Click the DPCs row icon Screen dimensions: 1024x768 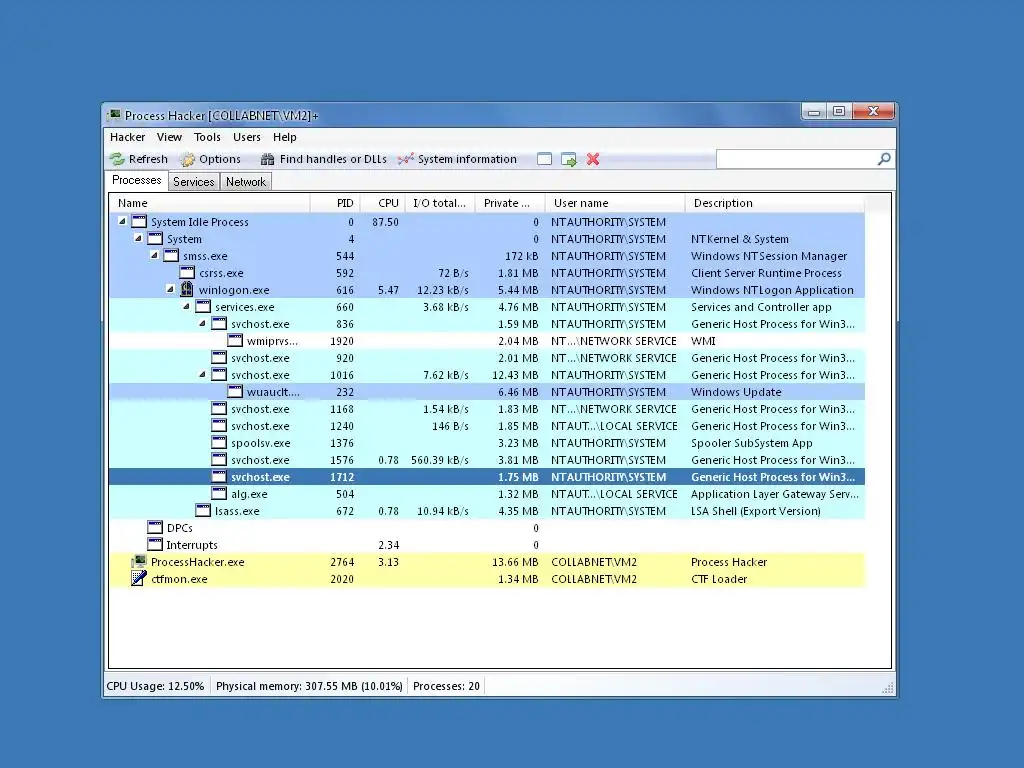coord(155,527)
